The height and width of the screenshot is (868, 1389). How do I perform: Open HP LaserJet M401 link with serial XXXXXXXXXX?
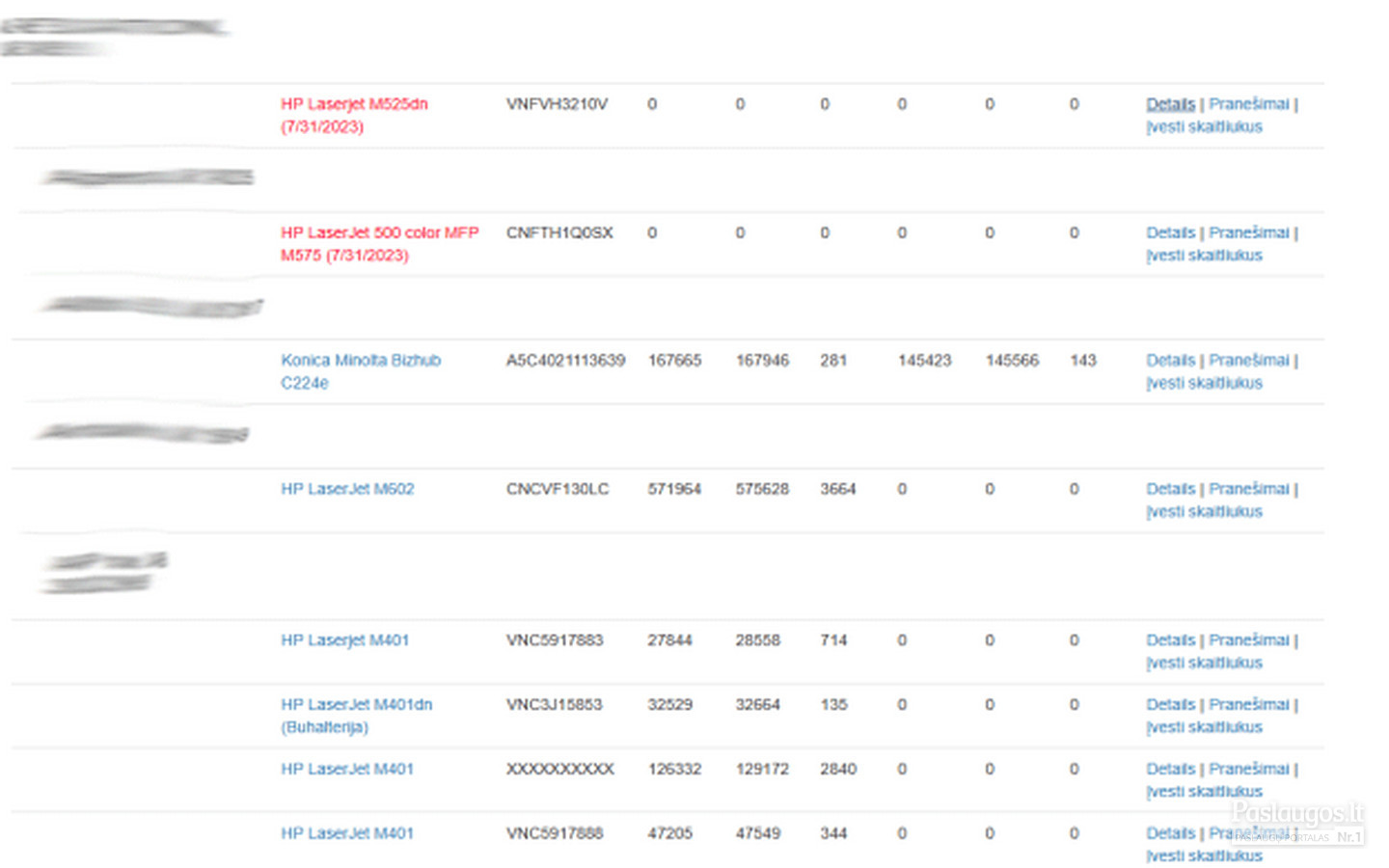[x=347, y=769]
